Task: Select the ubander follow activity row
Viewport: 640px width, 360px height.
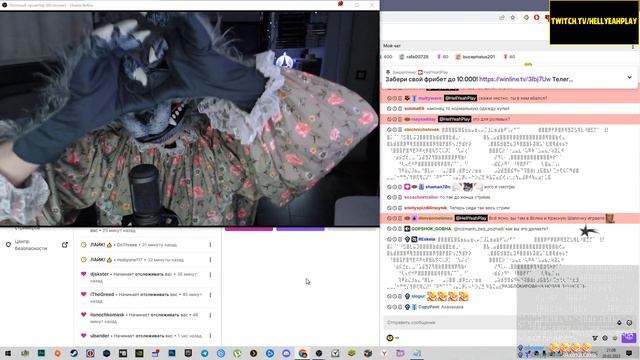Action: click(147, 336)
